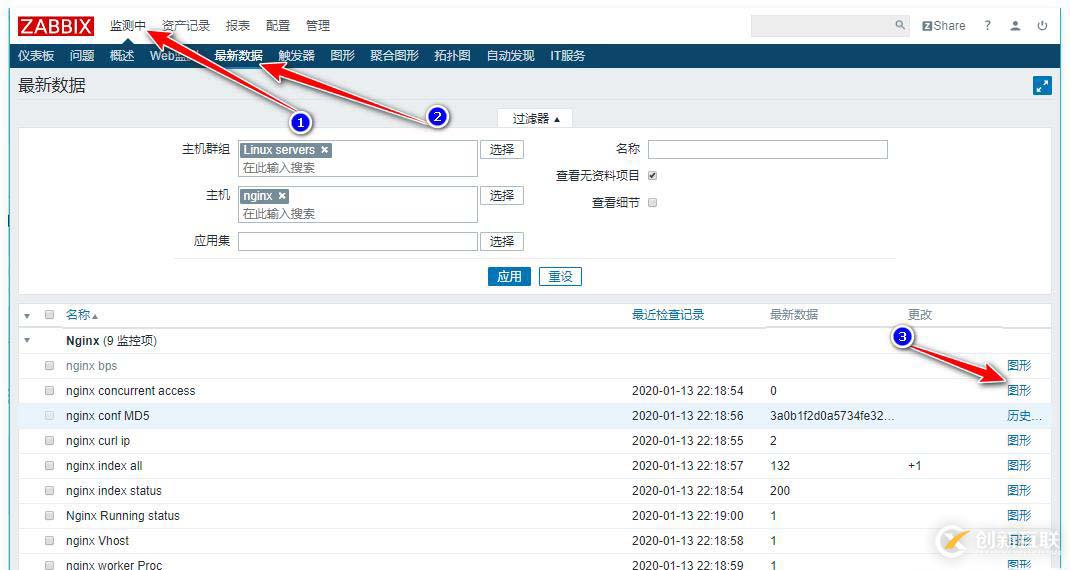This screenshot has width=1070, height=570.
Task: Toggle fullscreen mode icon
Action: (1042, 86)
